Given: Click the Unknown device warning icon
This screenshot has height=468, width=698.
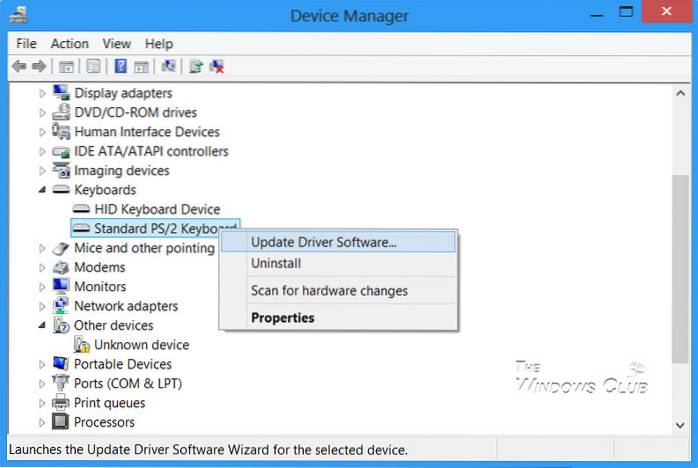Looking at the screenshot, I should tap(81, 345).
